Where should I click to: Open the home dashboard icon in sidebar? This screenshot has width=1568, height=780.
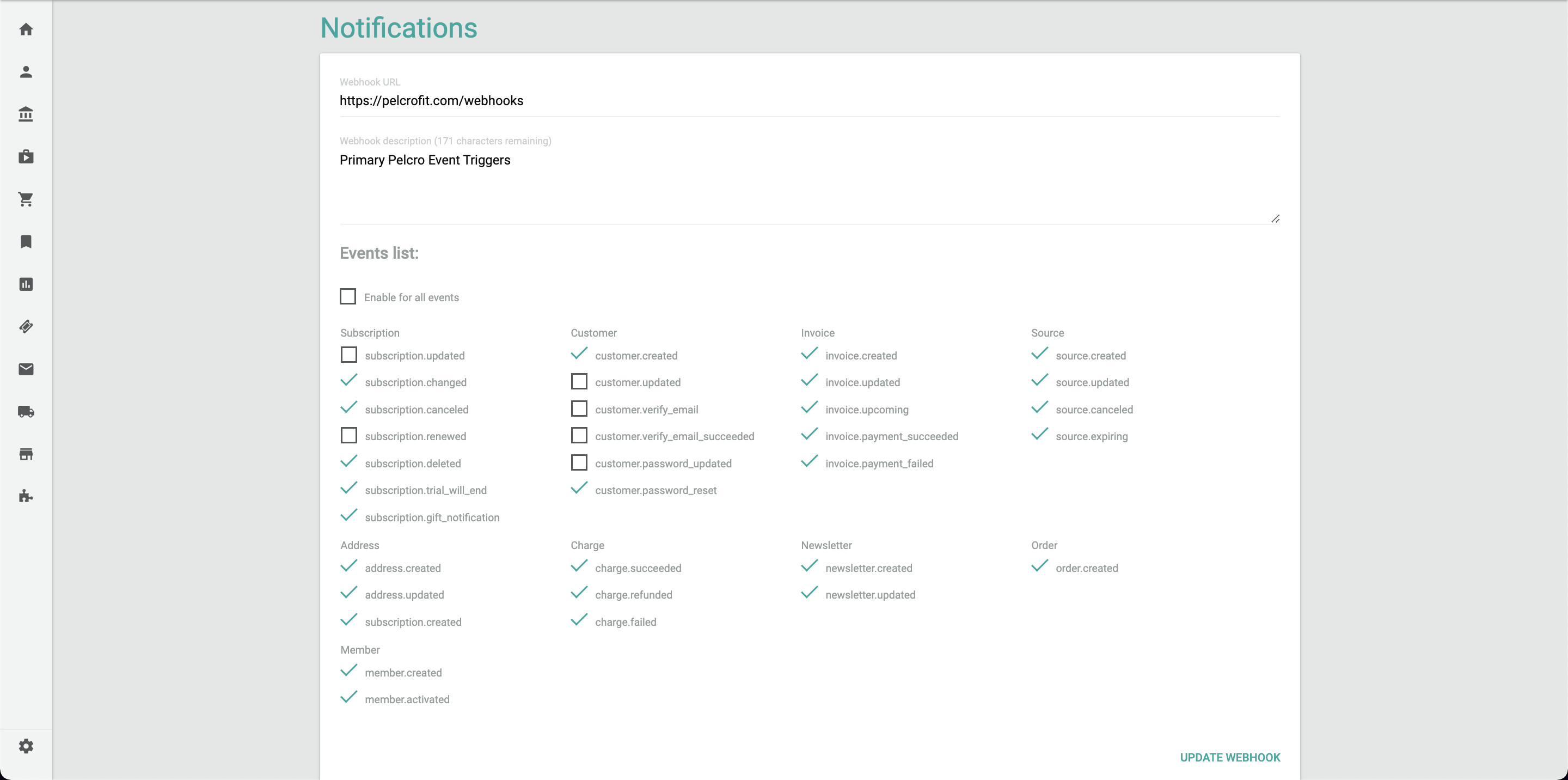(x=26, y=29)
